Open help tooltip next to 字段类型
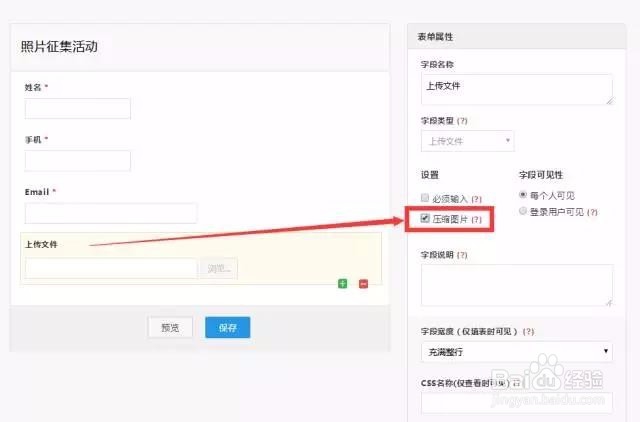 coord(462,121)
